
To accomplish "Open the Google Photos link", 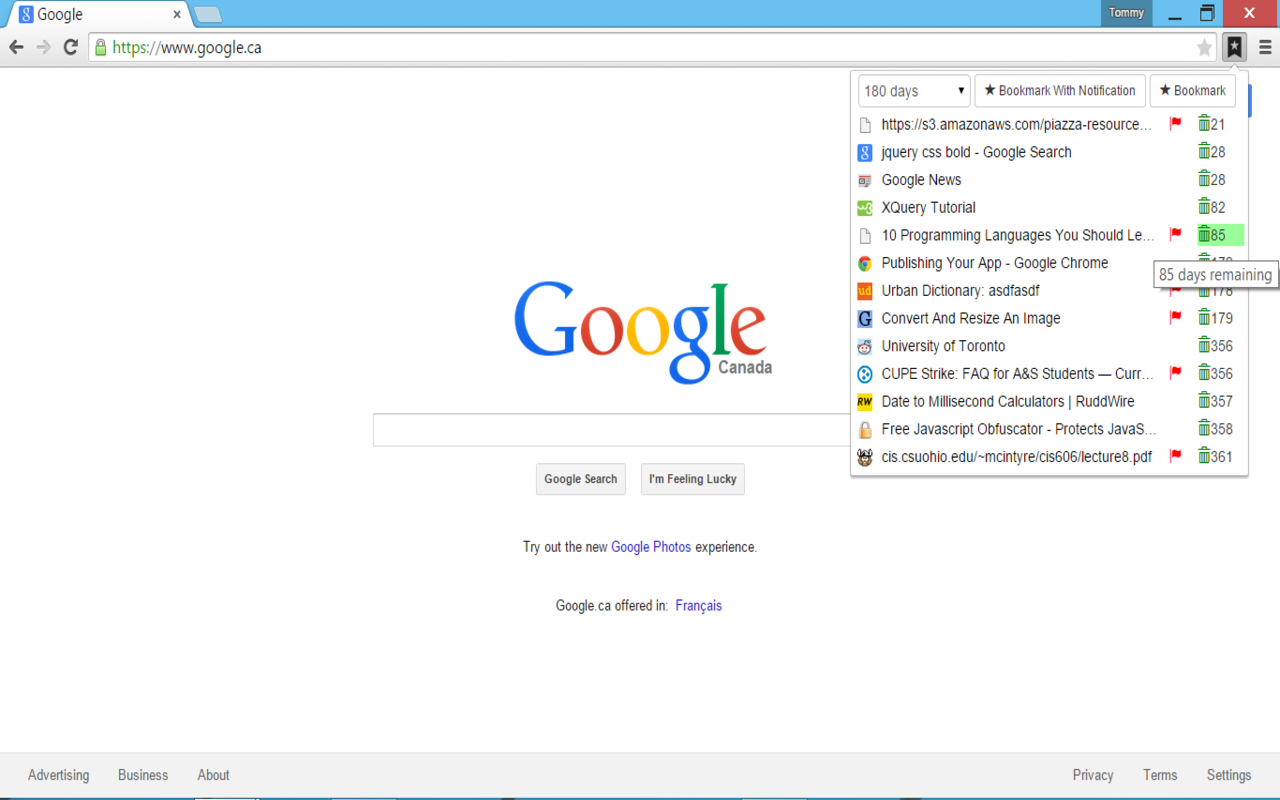I will (x=651, y=547).
